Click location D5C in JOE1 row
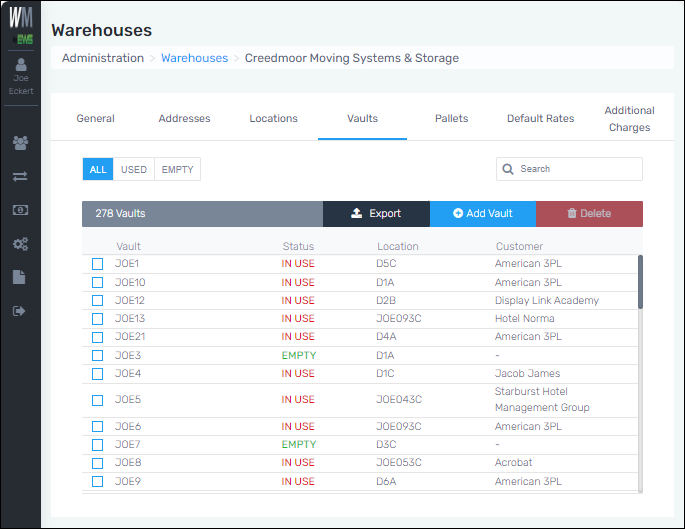 click(386, 263)
